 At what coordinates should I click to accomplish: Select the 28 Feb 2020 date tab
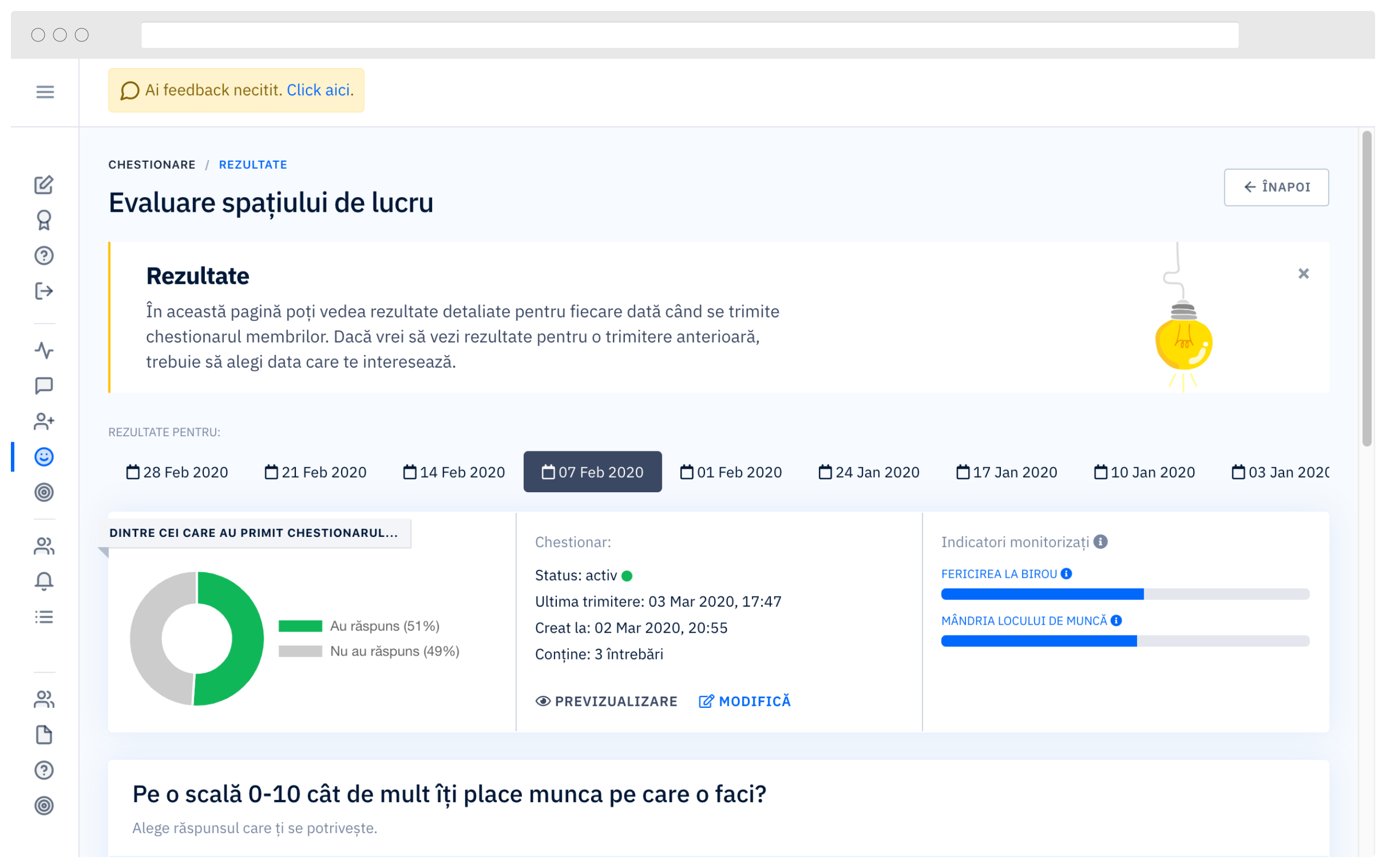click(x=177, y=472)
